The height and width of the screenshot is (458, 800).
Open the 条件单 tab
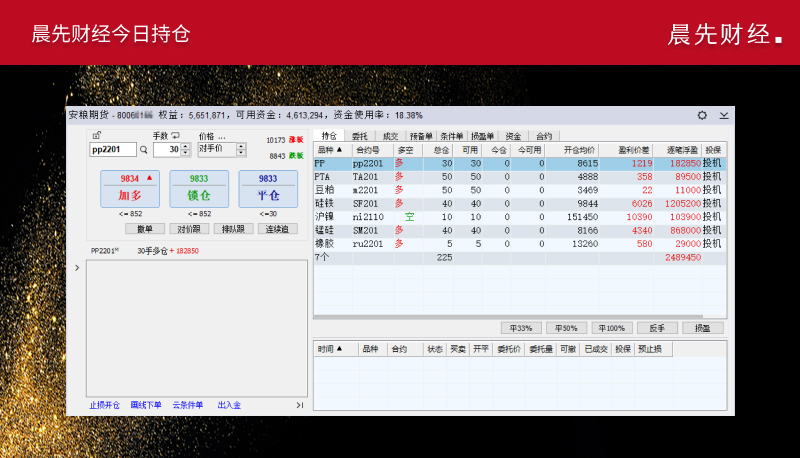point(452,136)
